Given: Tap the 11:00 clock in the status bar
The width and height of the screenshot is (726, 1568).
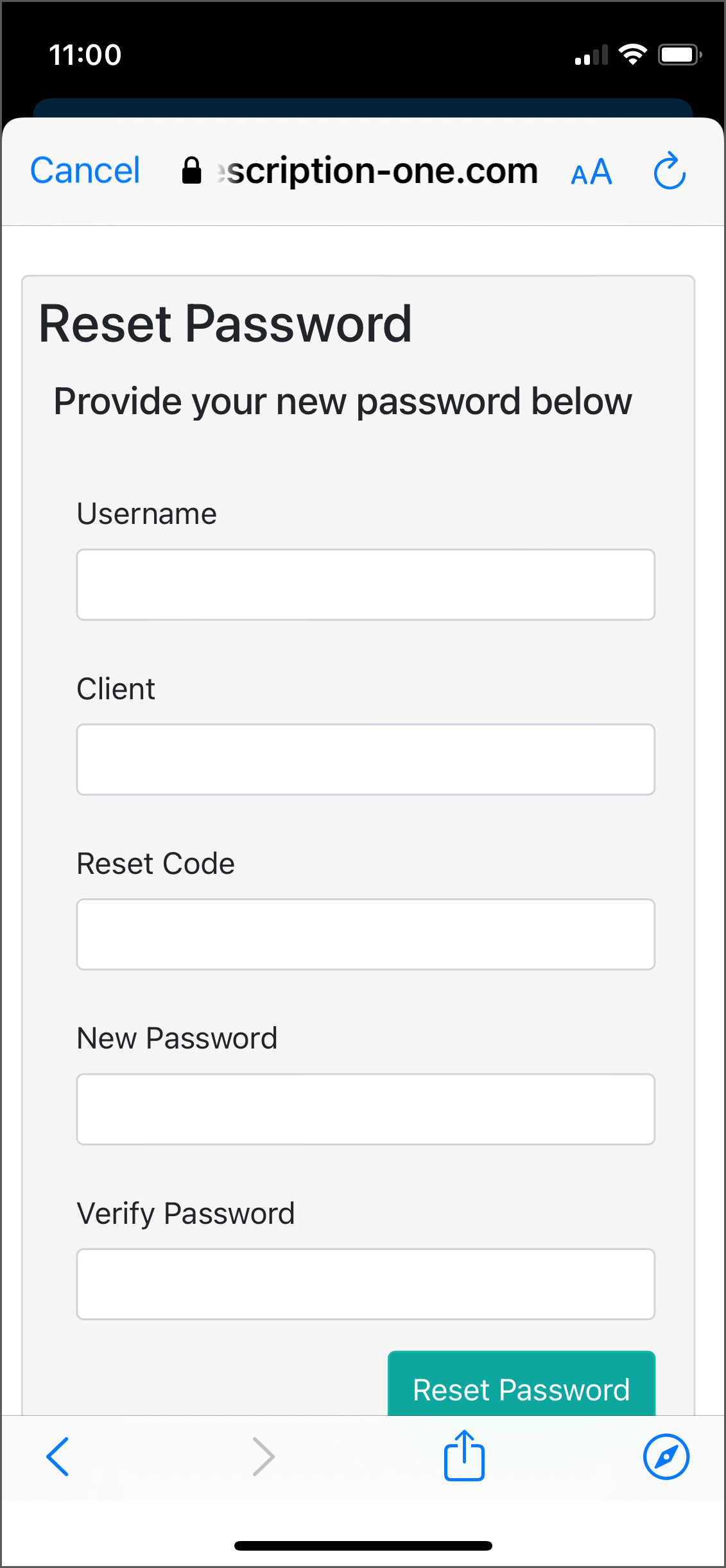Looking at the screenshot, I should (85, 55).
